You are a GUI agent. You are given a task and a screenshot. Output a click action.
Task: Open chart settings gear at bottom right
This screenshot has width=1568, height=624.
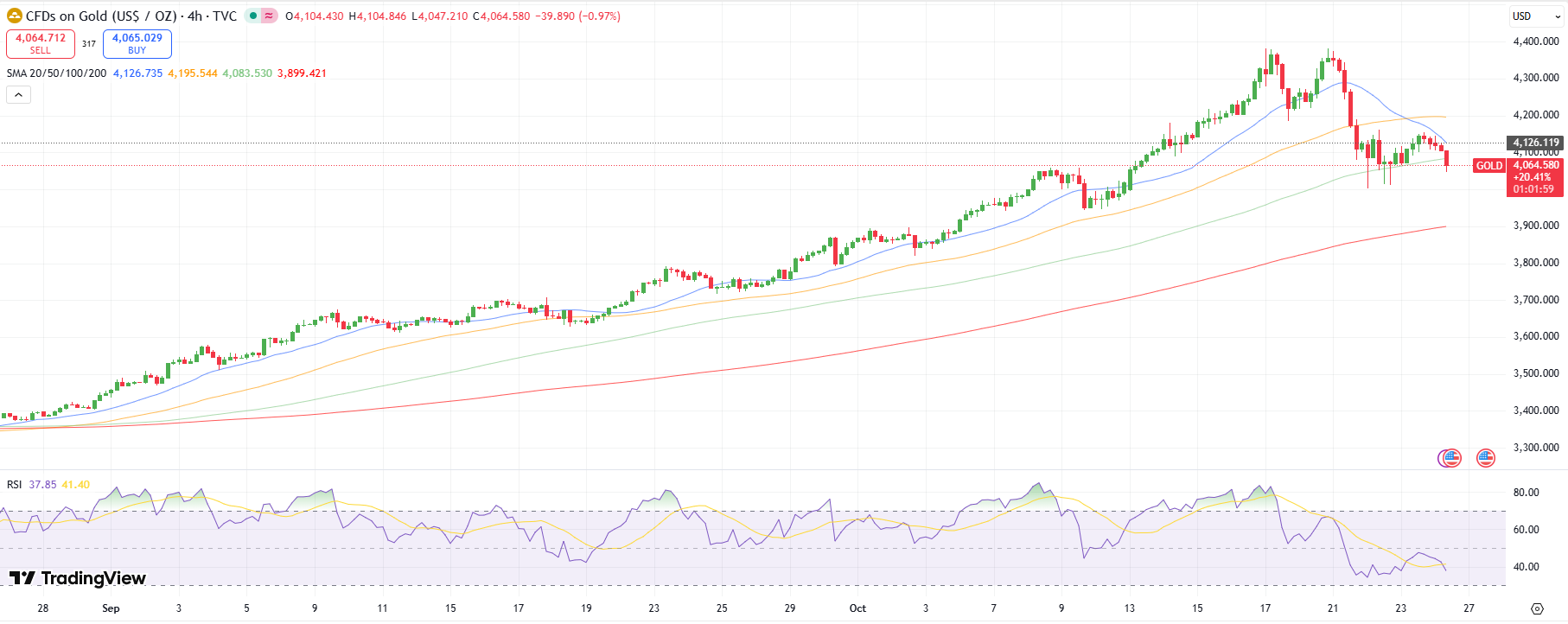[x=1537, y=608]
